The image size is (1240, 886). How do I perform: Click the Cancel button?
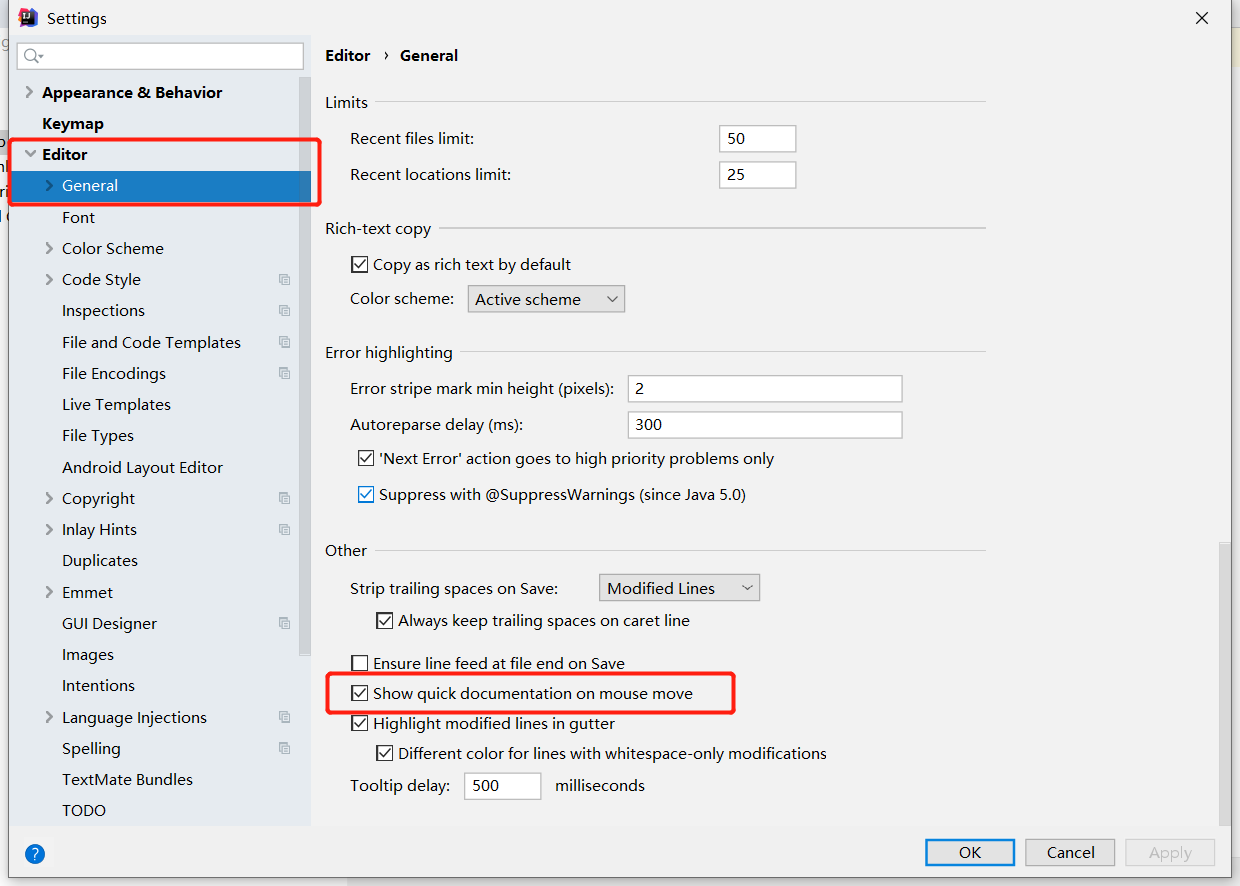[x=1070, y=852]
